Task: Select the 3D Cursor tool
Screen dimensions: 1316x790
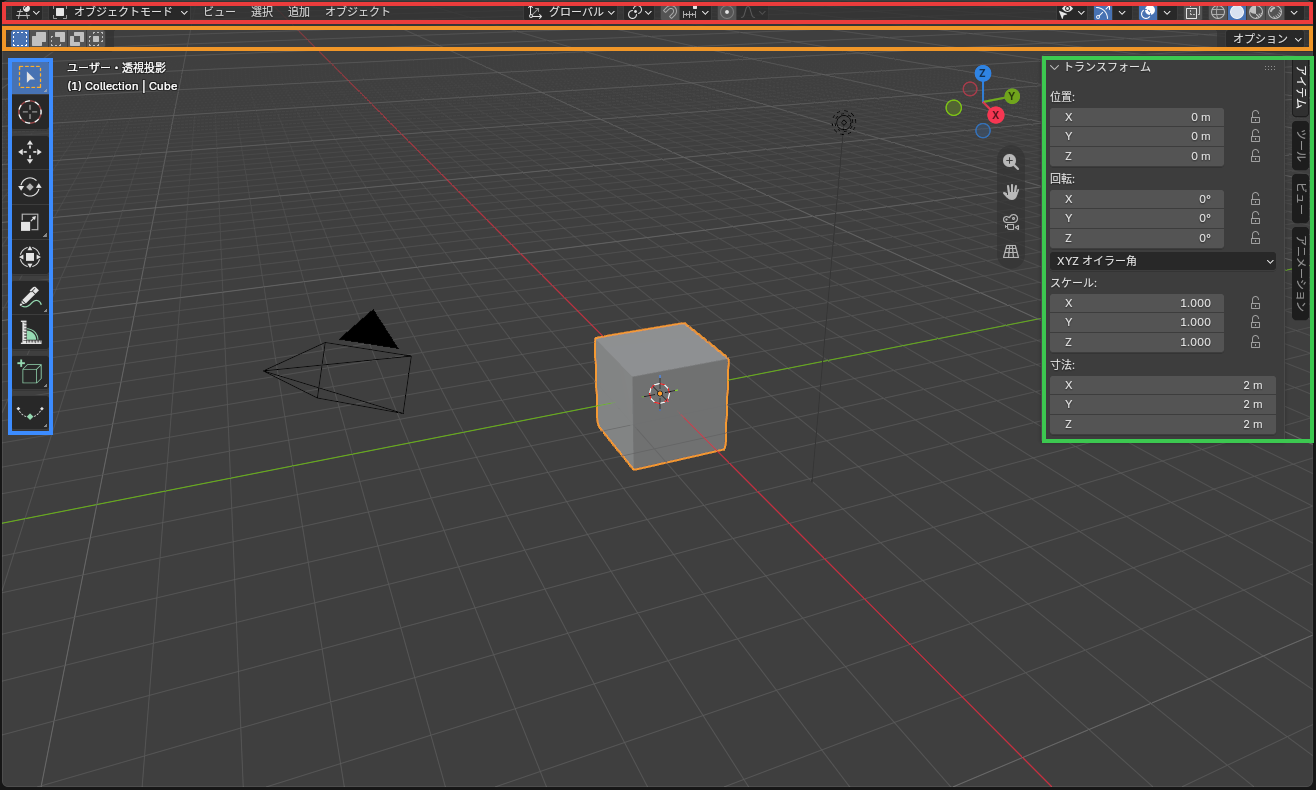Action: (x=30, y=112)
